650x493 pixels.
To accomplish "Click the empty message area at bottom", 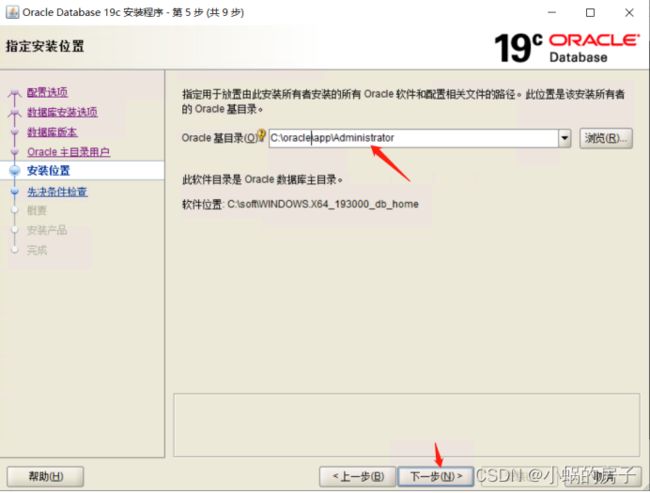I will (406, 425).
